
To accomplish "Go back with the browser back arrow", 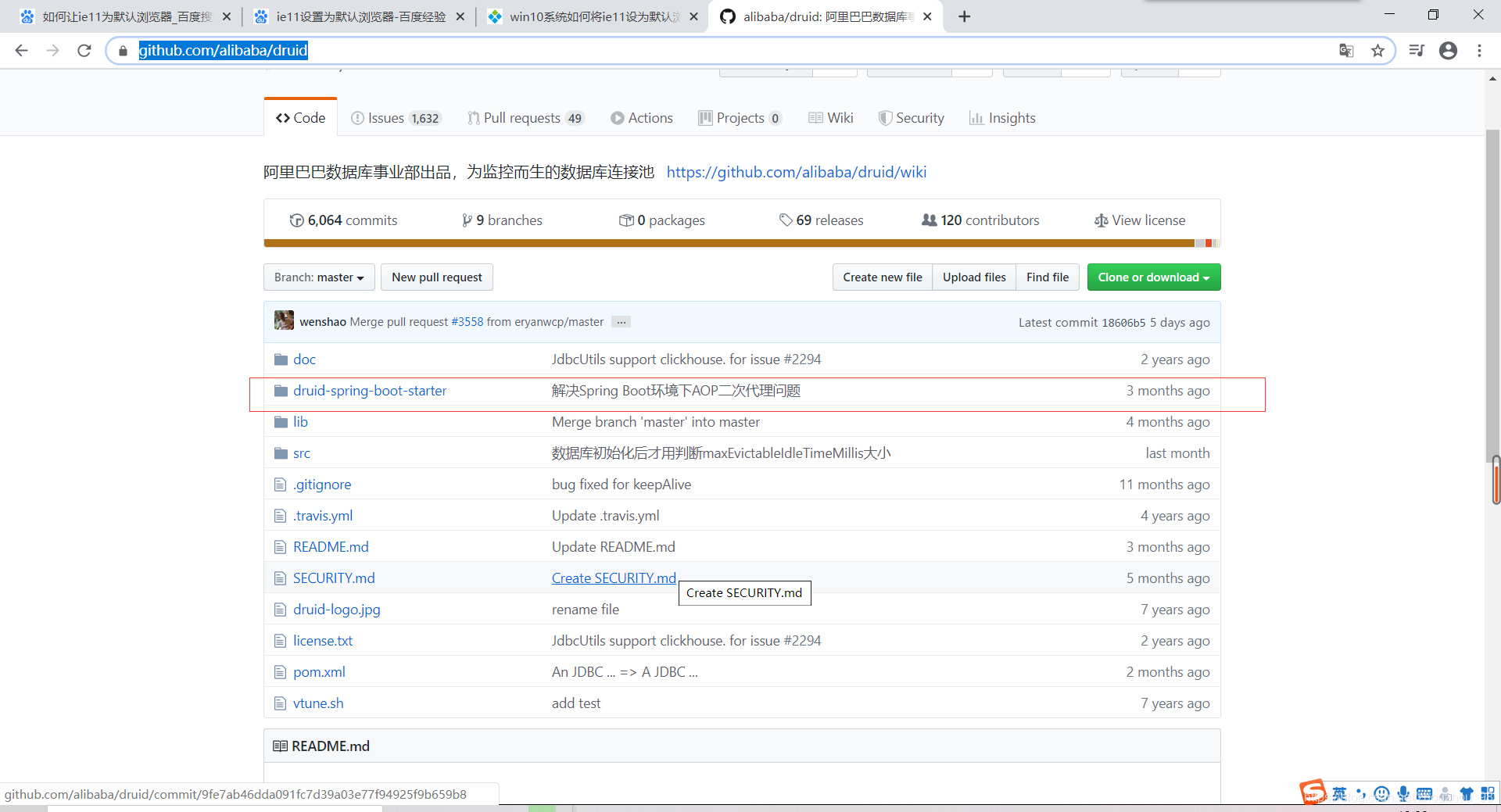I will tap(21, 51).
